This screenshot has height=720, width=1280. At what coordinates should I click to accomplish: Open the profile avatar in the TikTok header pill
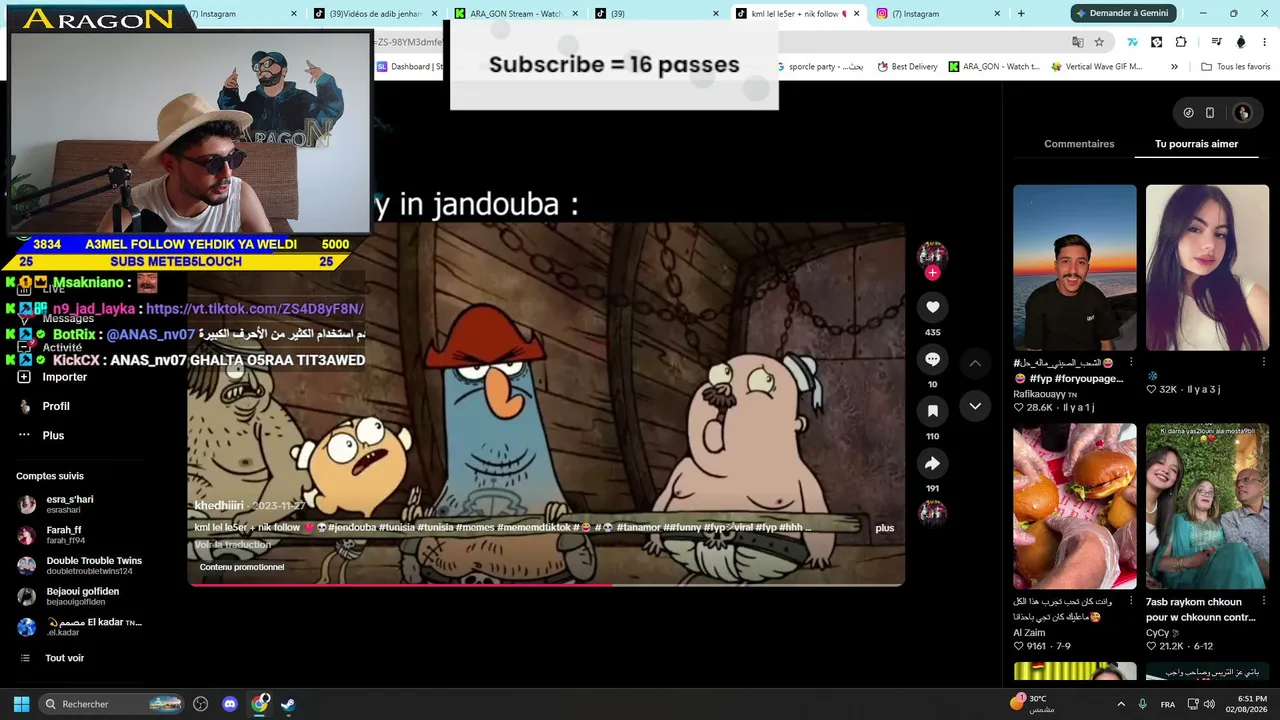click(x=1242, y=113)
